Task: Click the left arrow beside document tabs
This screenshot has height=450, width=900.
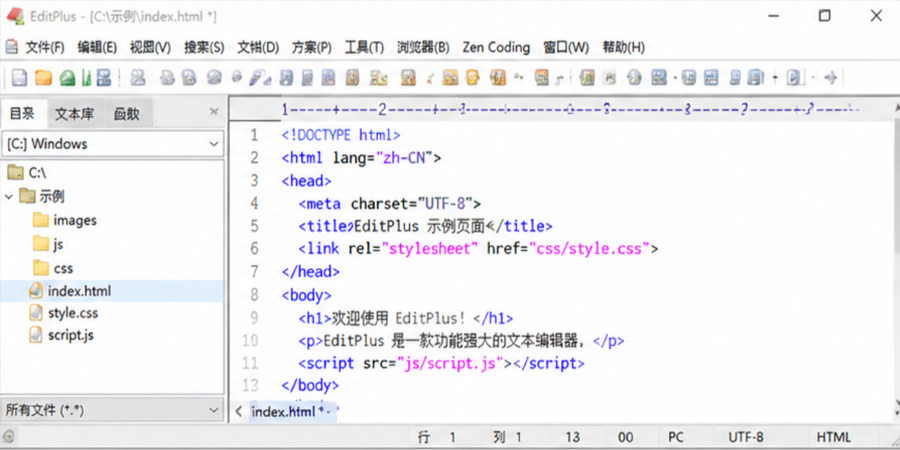Action: coord(238,411)
